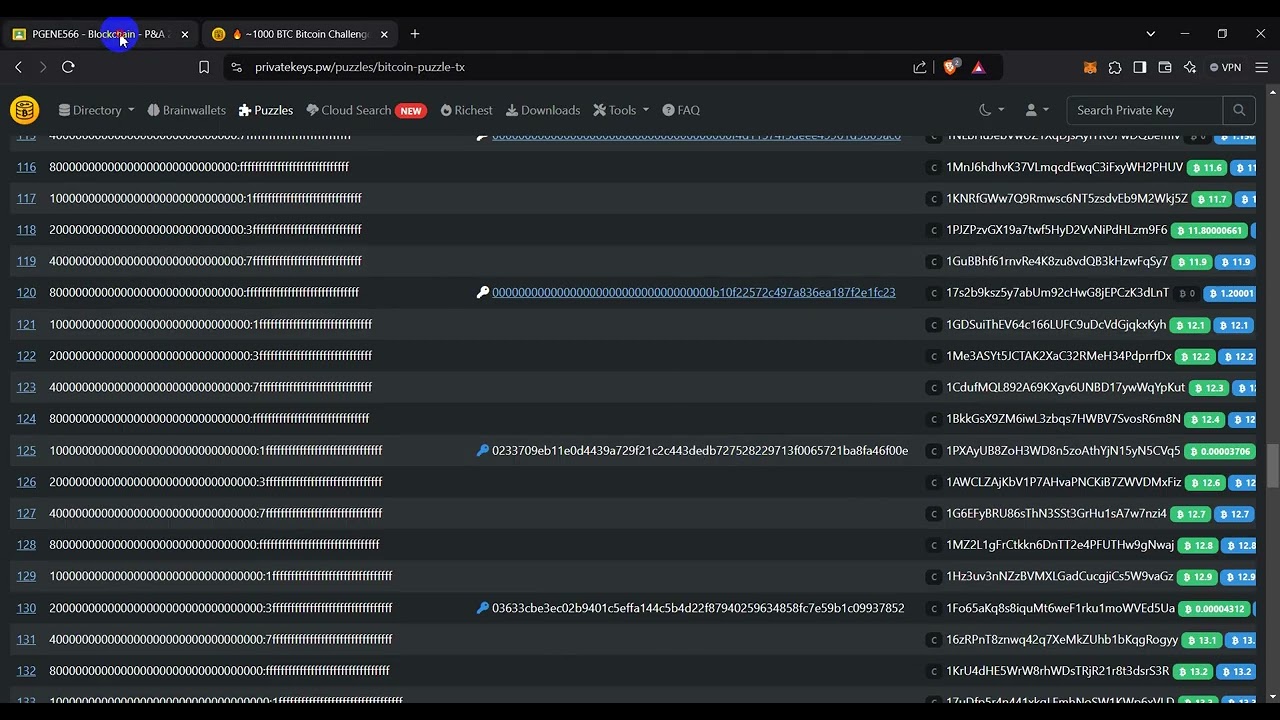Click the key icon in puzzle row 120
The image size is (1280, 720).
tap(483, 293)
